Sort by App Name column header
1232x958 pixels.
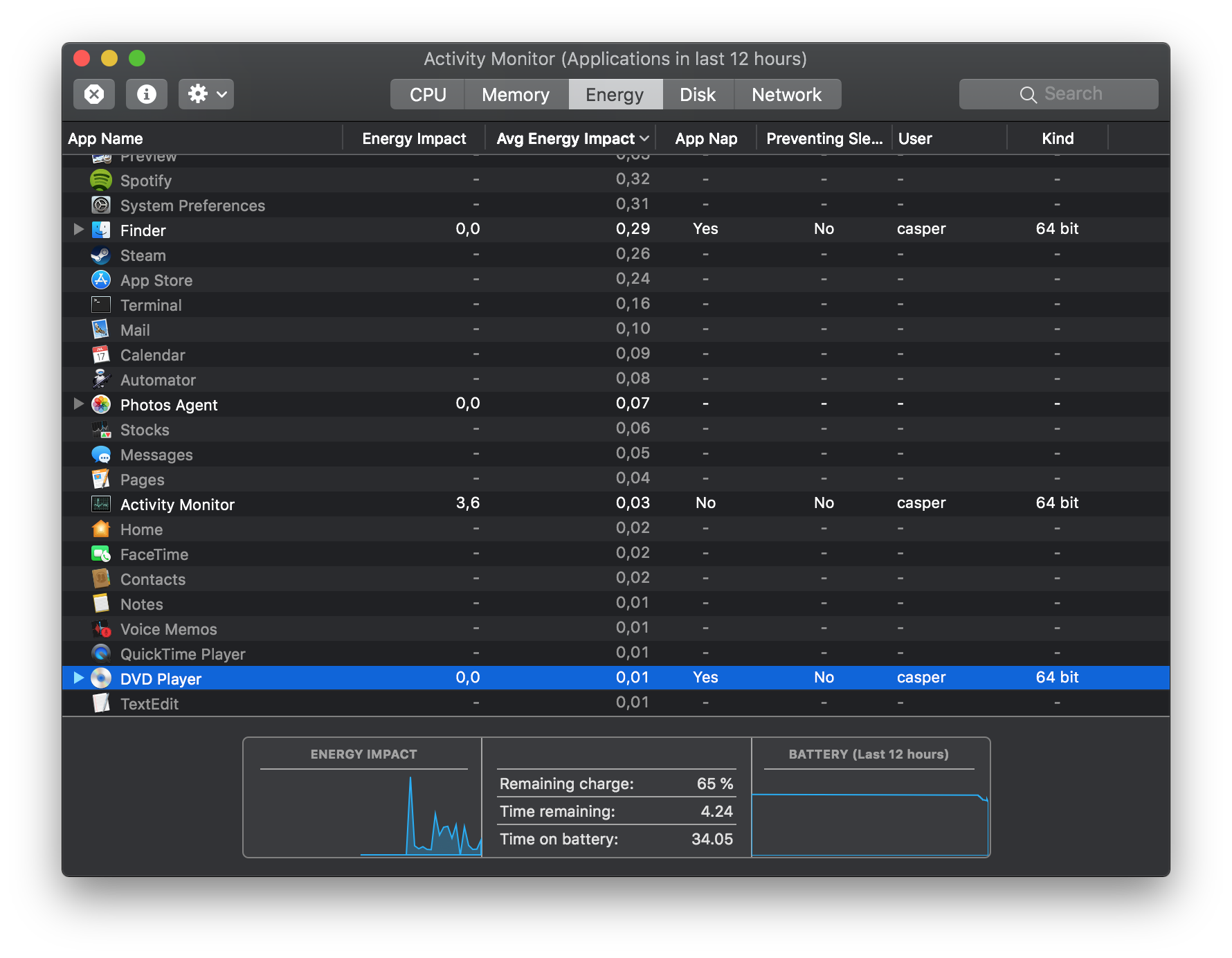pyautogui.click(x=202, y=138)
